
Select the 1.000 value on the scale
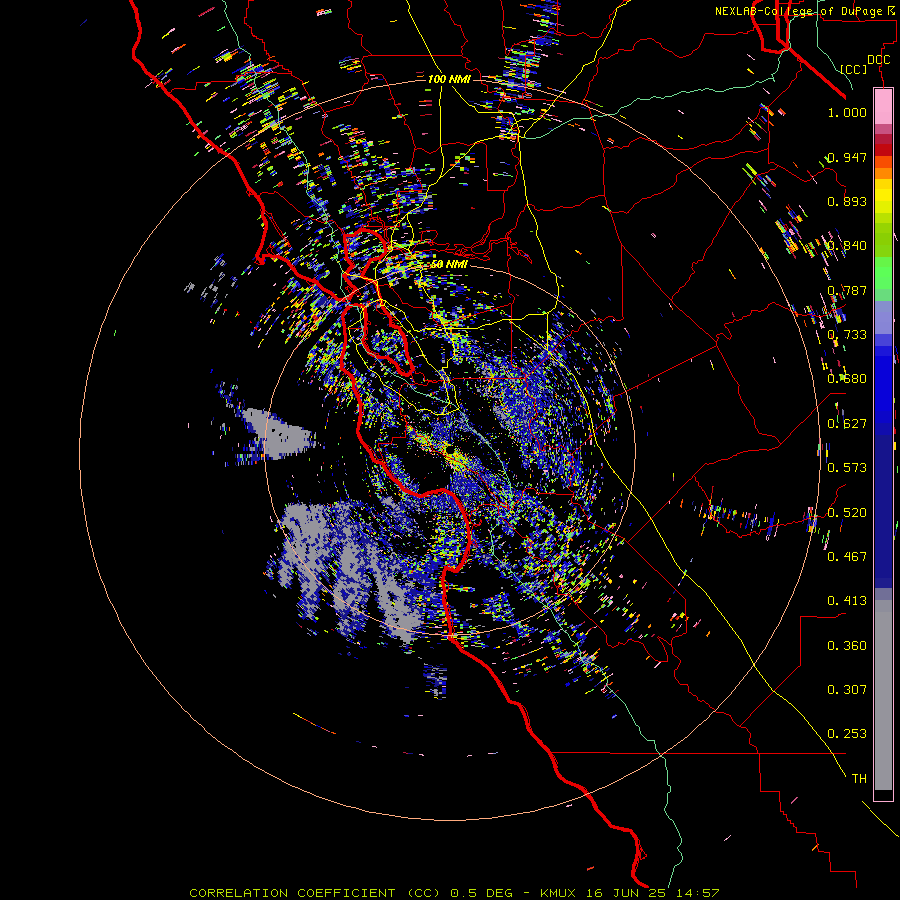click(x=847, y=112)
